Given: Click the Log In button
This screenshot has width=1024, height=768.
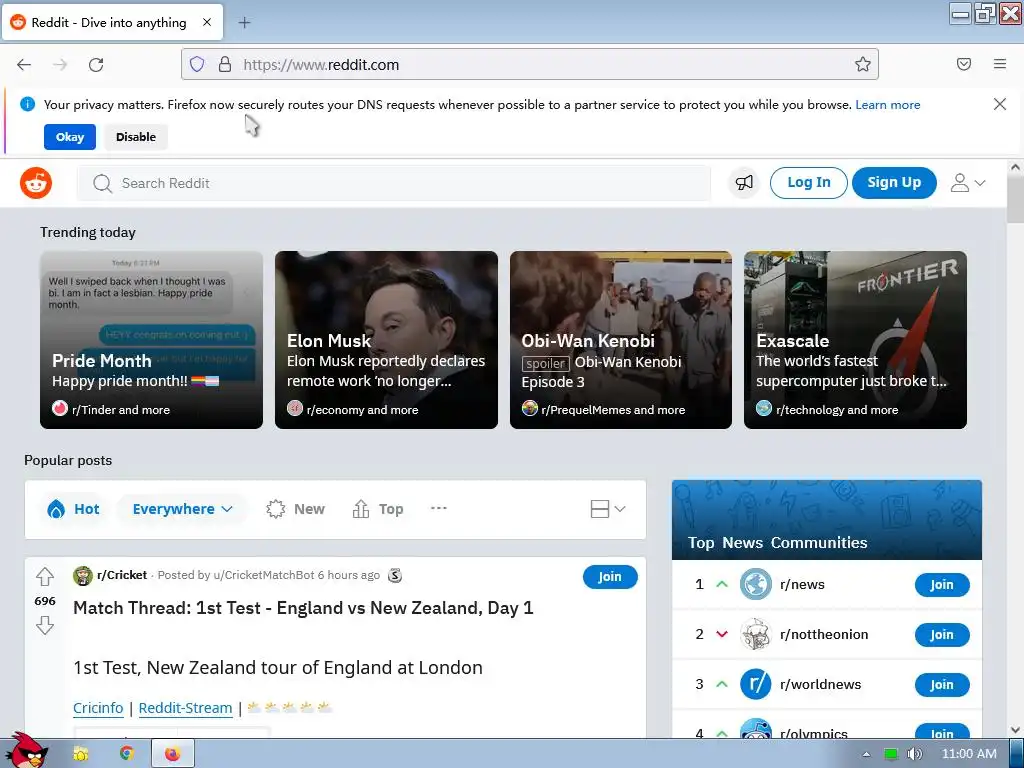Looking at the screenshot, I should [x=808, y=183].
